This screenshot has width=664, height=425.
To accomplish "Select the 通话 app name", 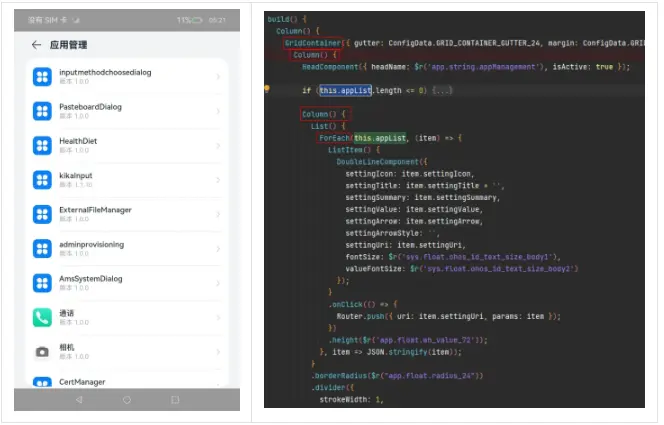I will [67, 314].
